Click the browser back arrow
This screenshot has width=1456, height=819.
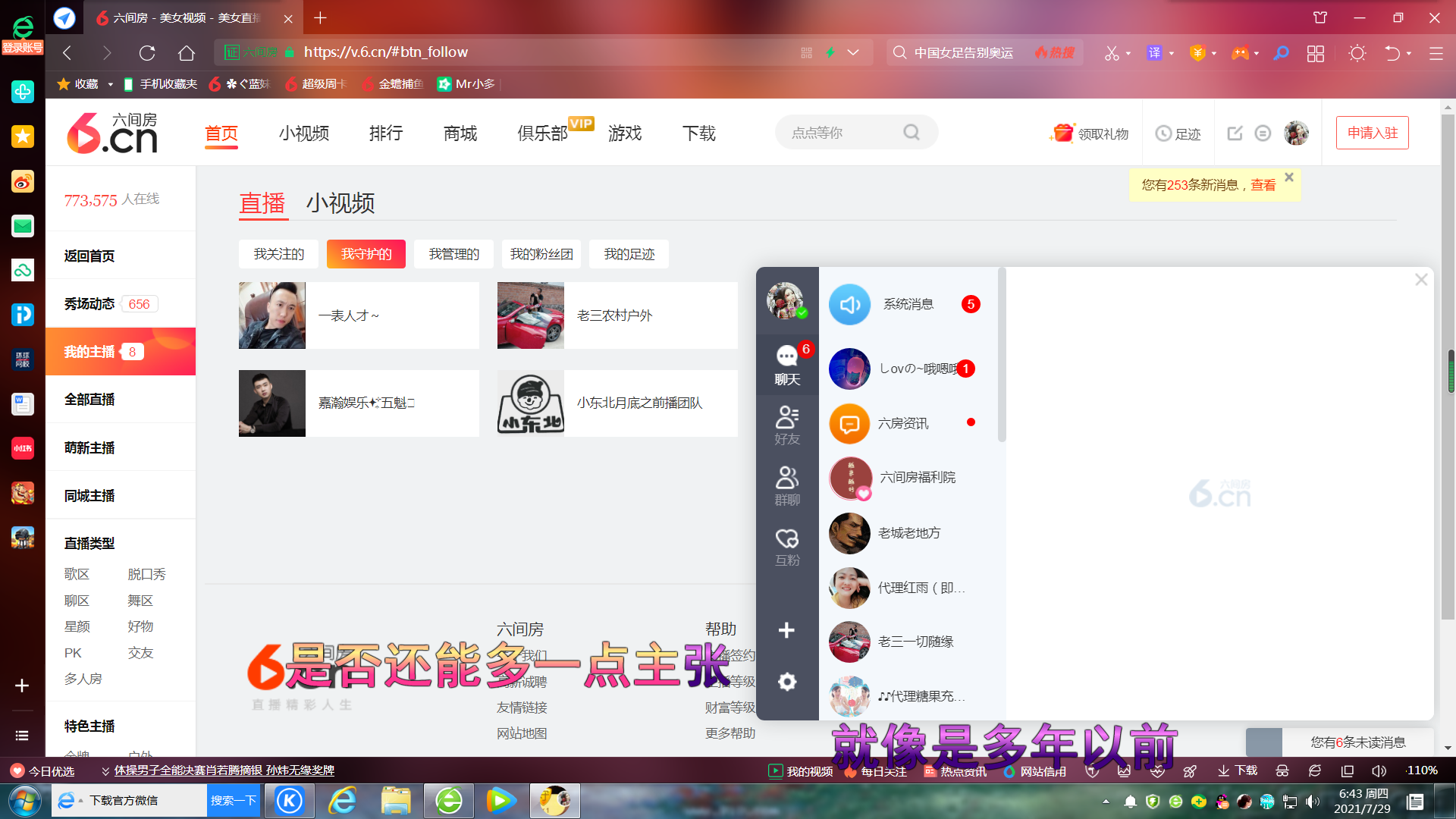pyautogui.click(x=67, y=52)
